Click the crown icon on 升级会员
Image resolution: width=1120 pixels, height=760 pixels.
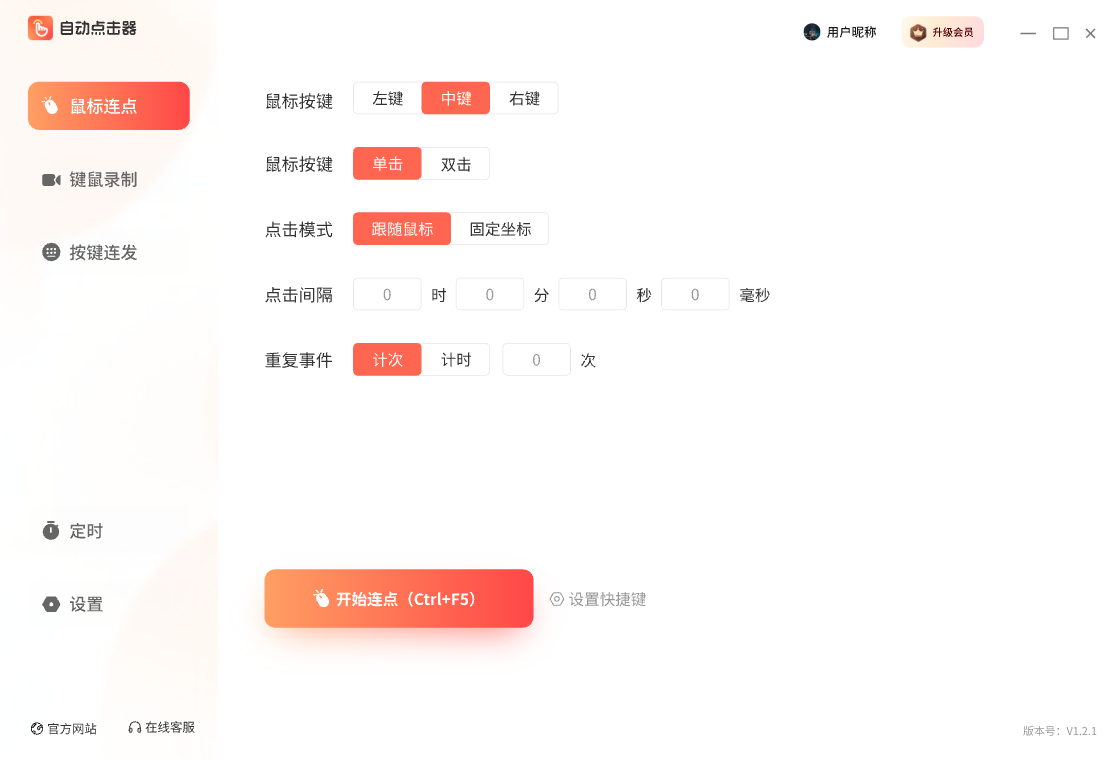coord(918,32)
